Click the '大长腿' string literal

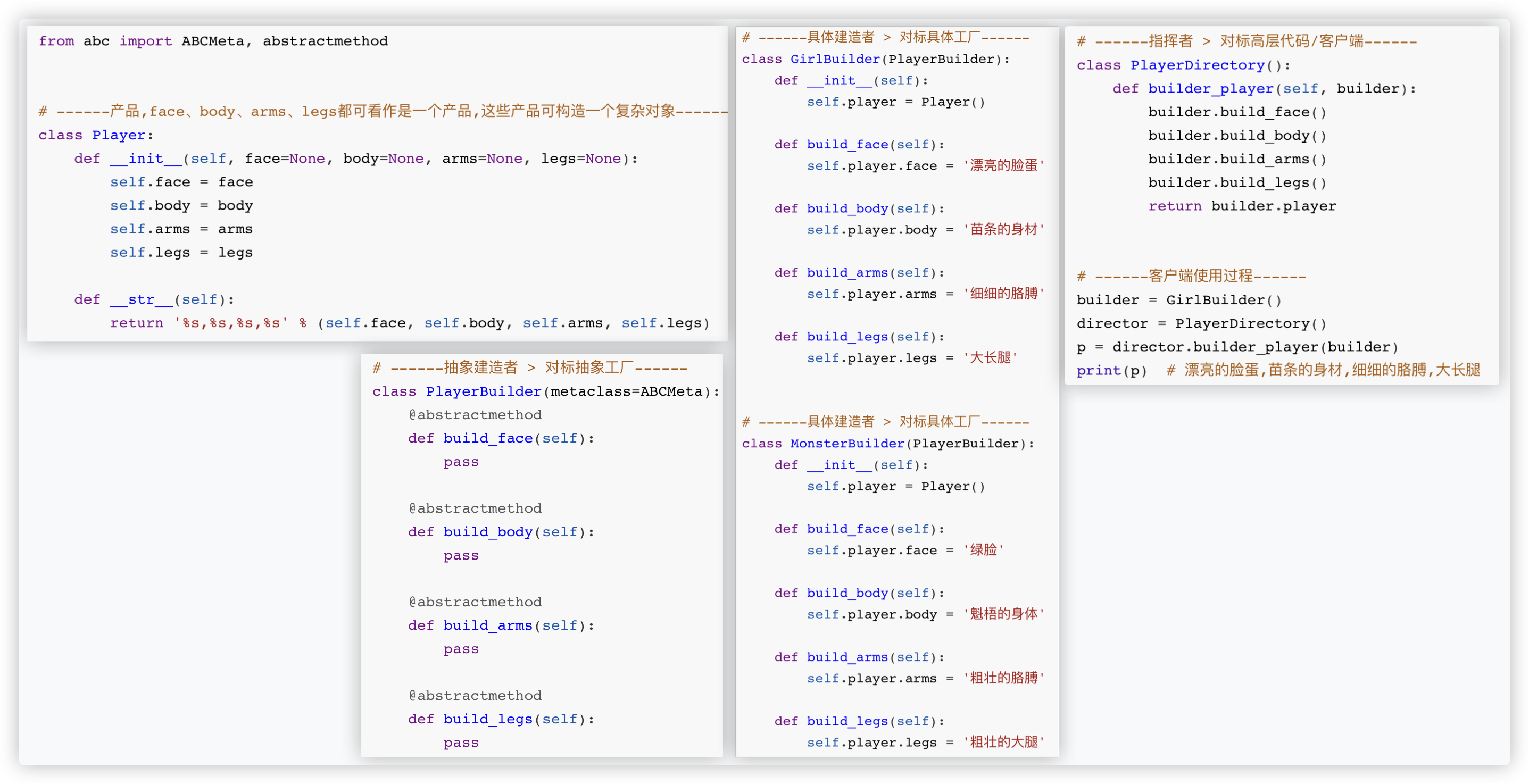coord(990,358)
